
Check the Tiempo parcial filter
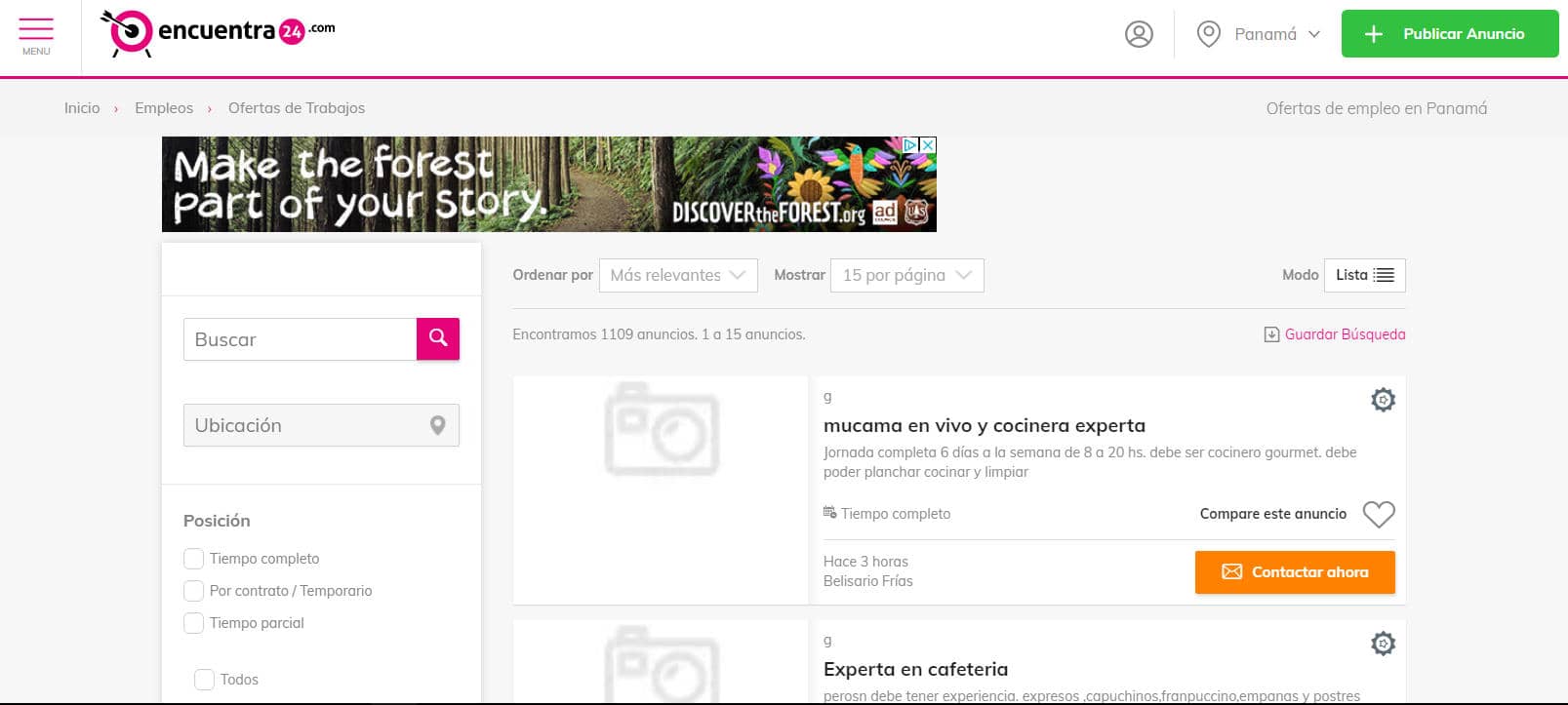[193, 623]
